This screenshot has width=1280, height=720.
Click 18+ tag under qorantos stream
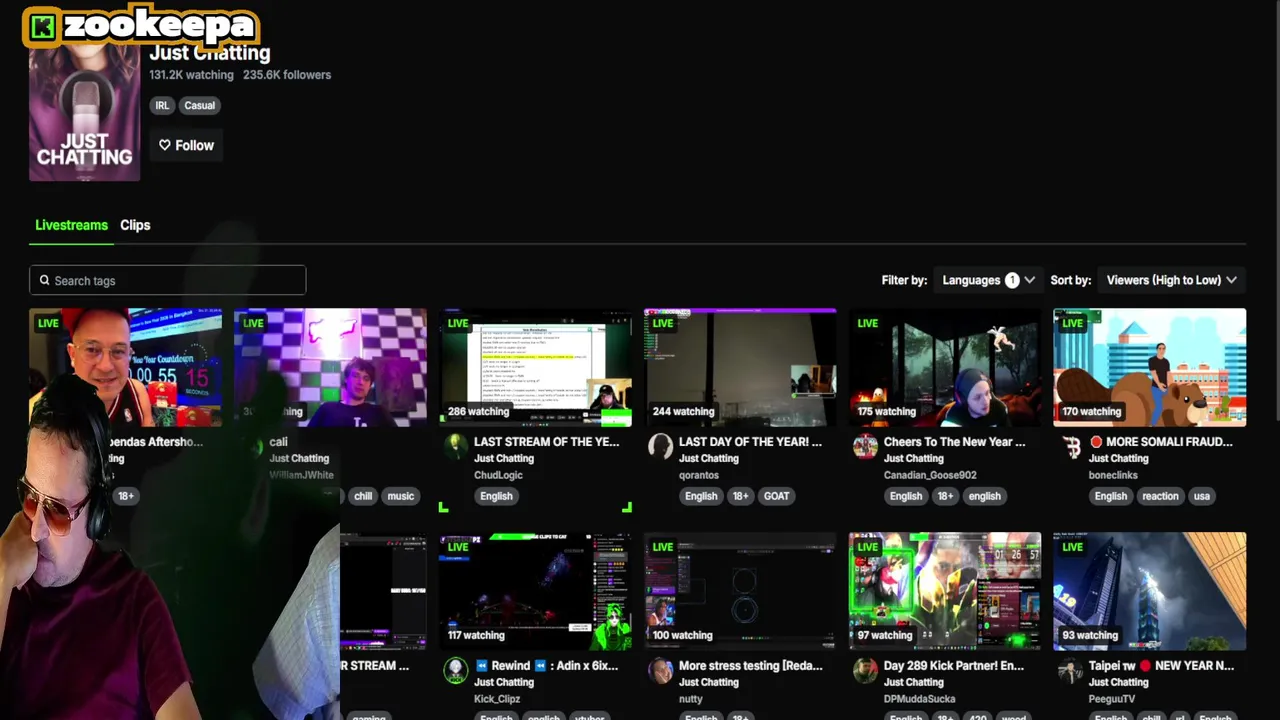tap(740, 496)
